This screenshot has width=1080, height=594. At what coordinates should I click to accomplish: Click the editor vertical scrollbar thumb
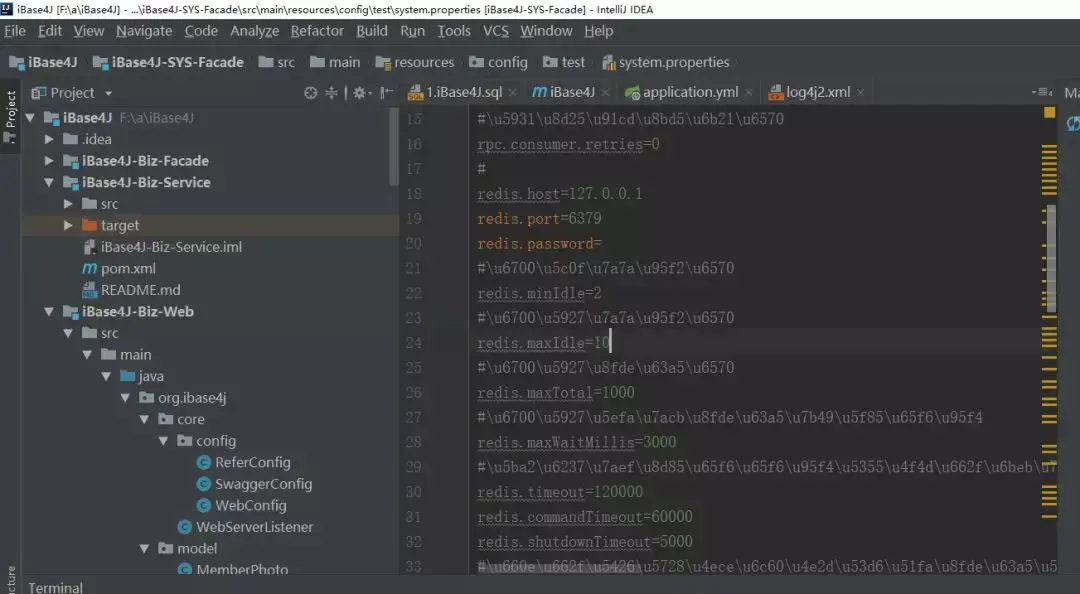[x=1051, y=258]
